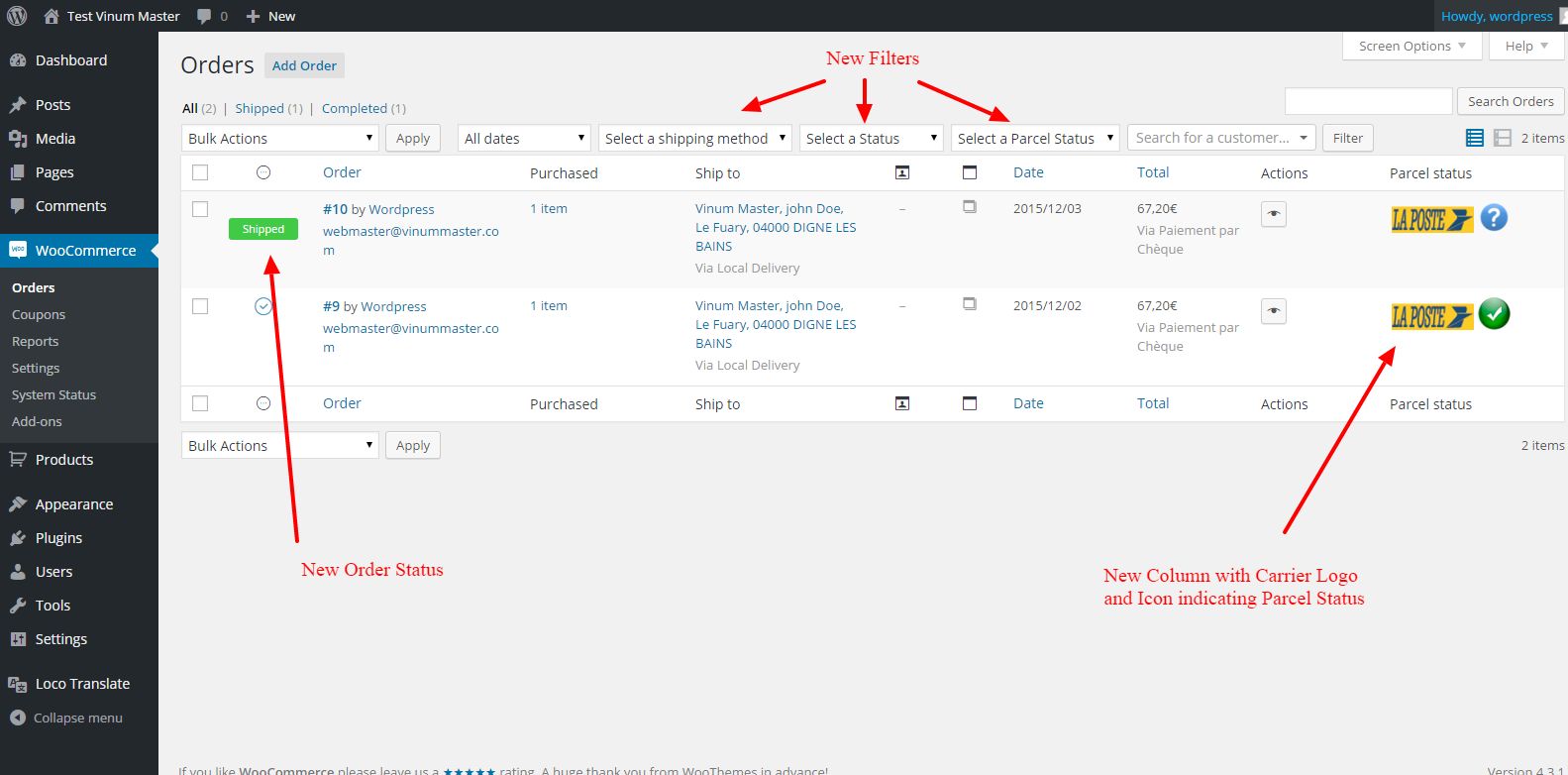Open Add-ons submenu
Screen dimensions: 1568x775
point(37,422)
